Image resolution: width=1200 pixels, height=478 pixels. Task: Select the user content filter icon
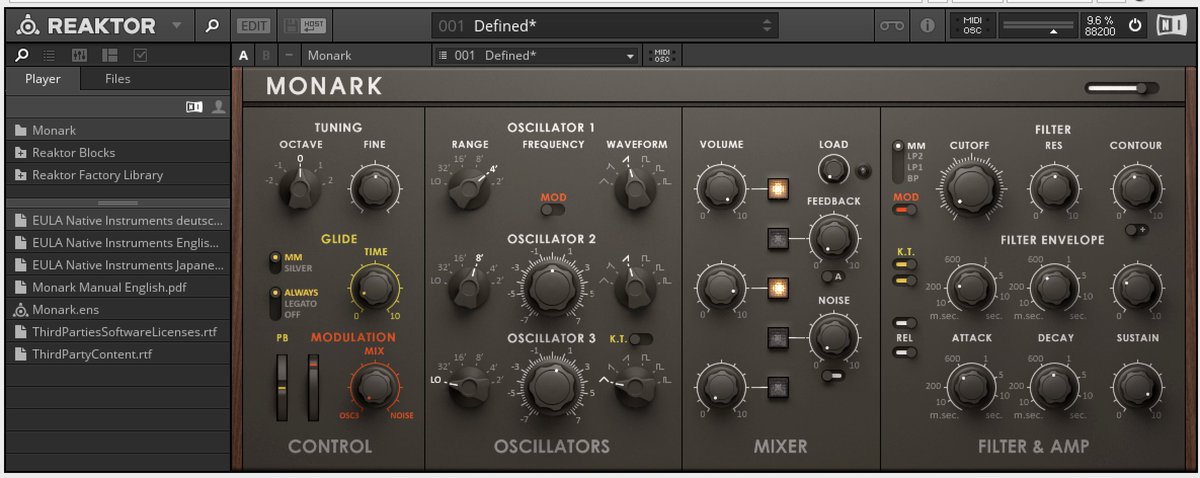click(x=218, y=105)
